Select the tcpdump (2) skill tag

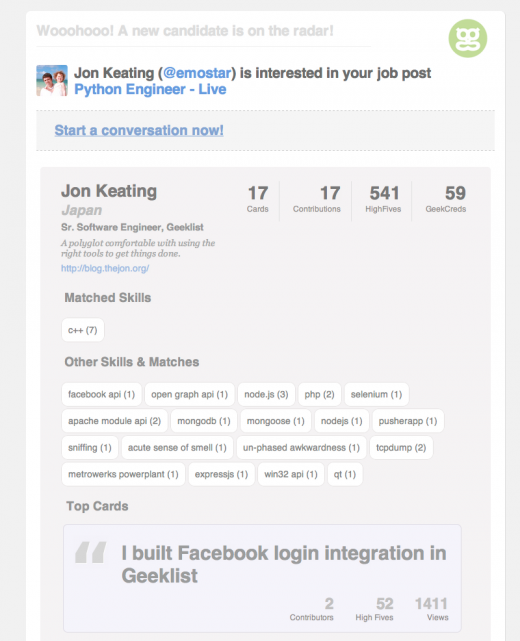[401, 448]
